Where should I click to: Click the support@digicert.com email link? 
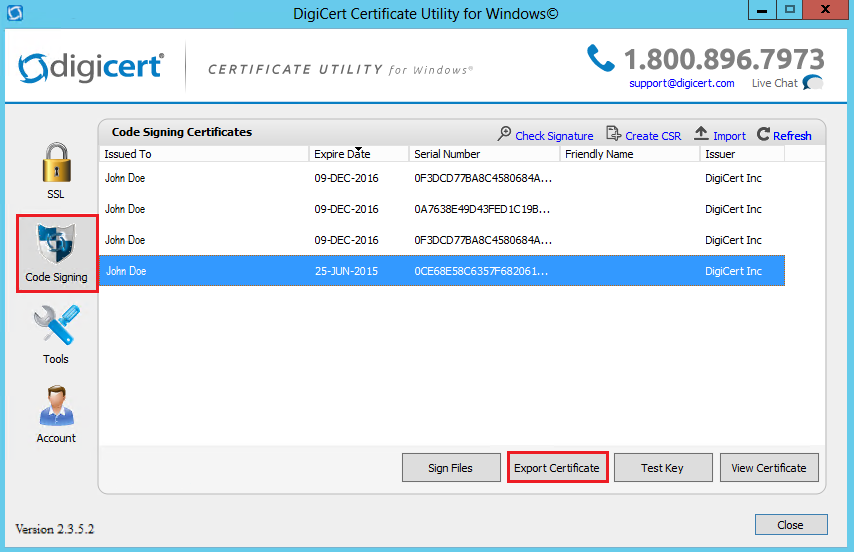(681, 83)
